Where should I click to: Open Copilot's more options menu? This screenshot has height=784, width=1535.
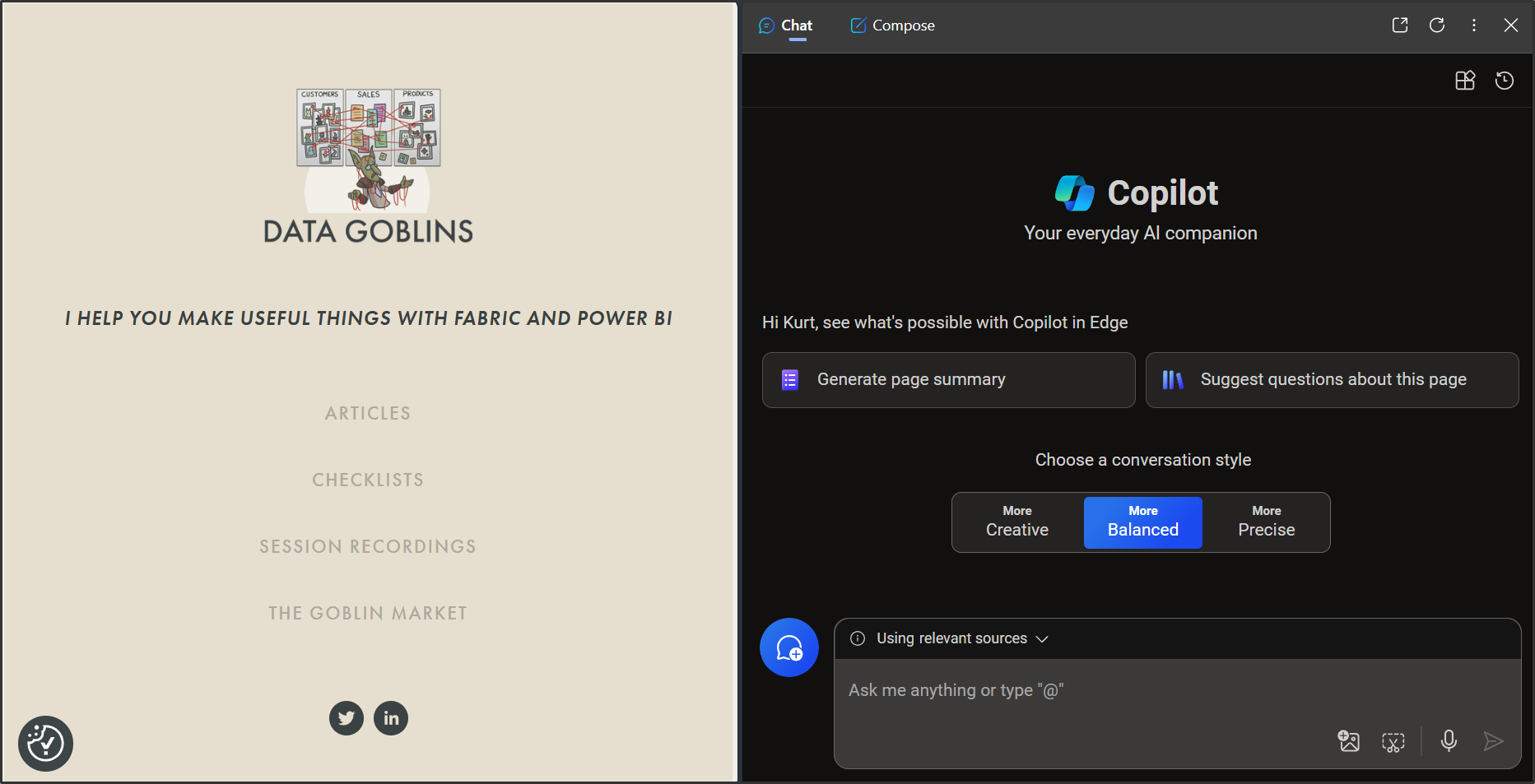coord(1473,25)
